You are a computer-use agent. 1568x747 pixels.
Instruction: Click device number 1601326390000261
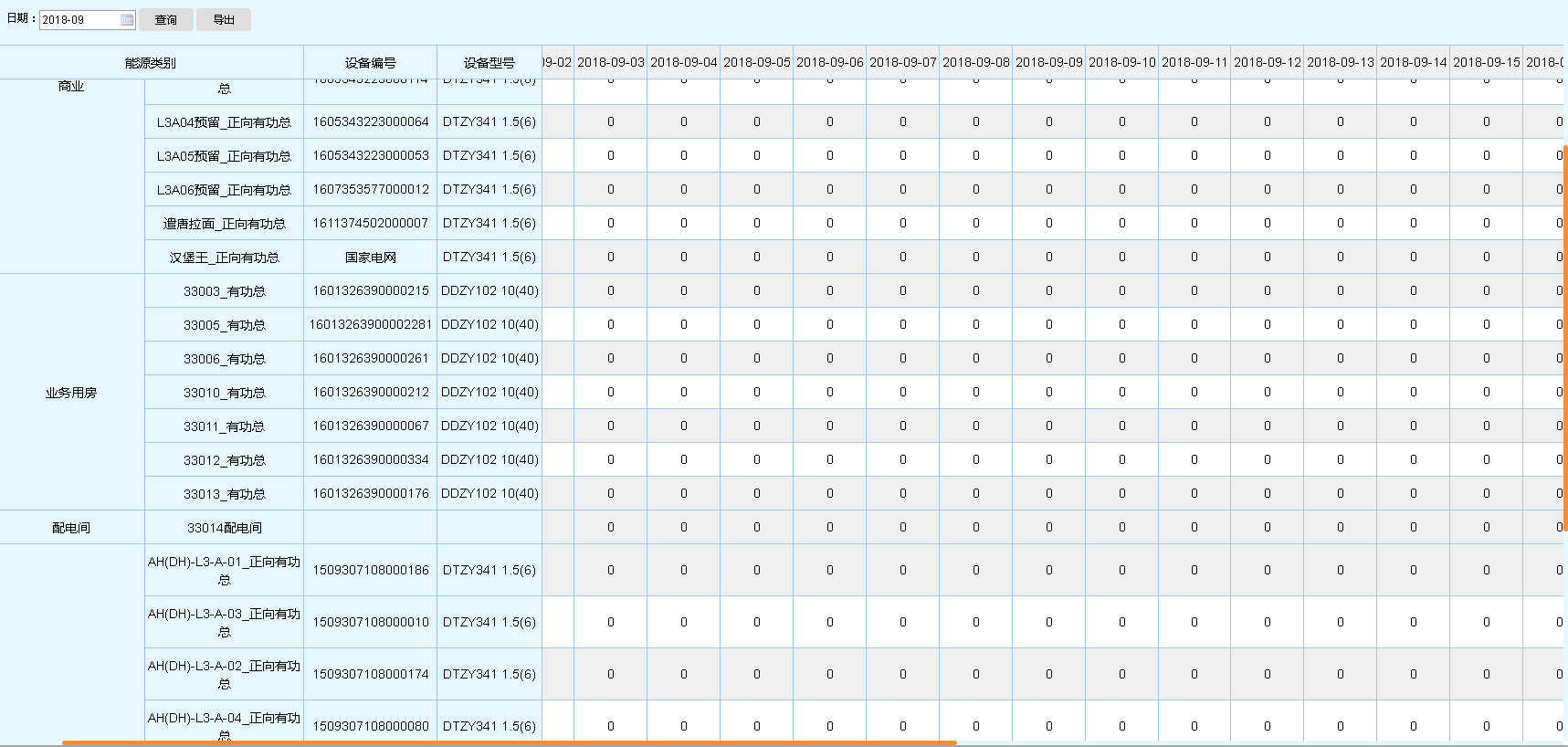coord(371,358)
